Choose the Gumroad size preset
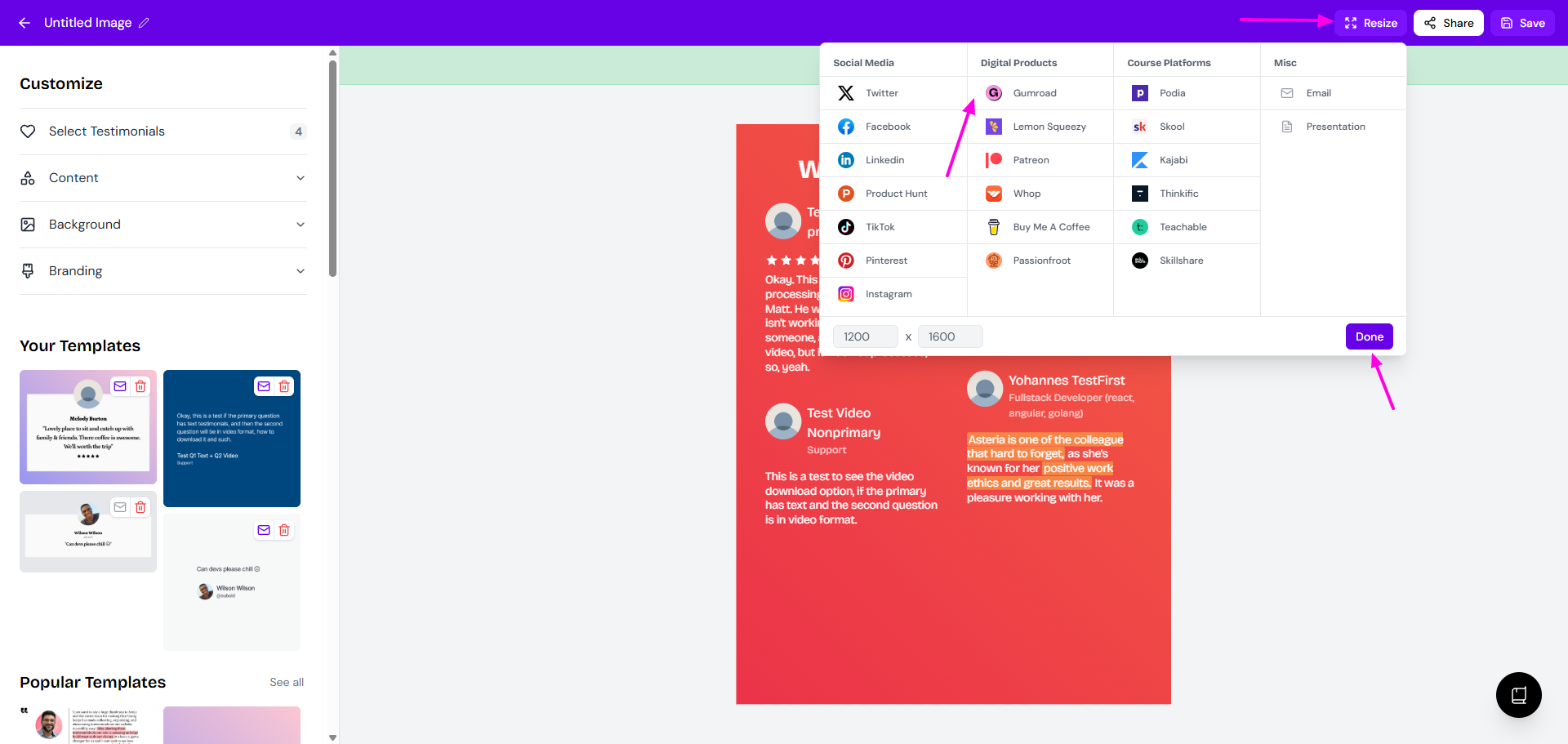The width and height of the screenshot is (1568, 744). click(1034, 93)
